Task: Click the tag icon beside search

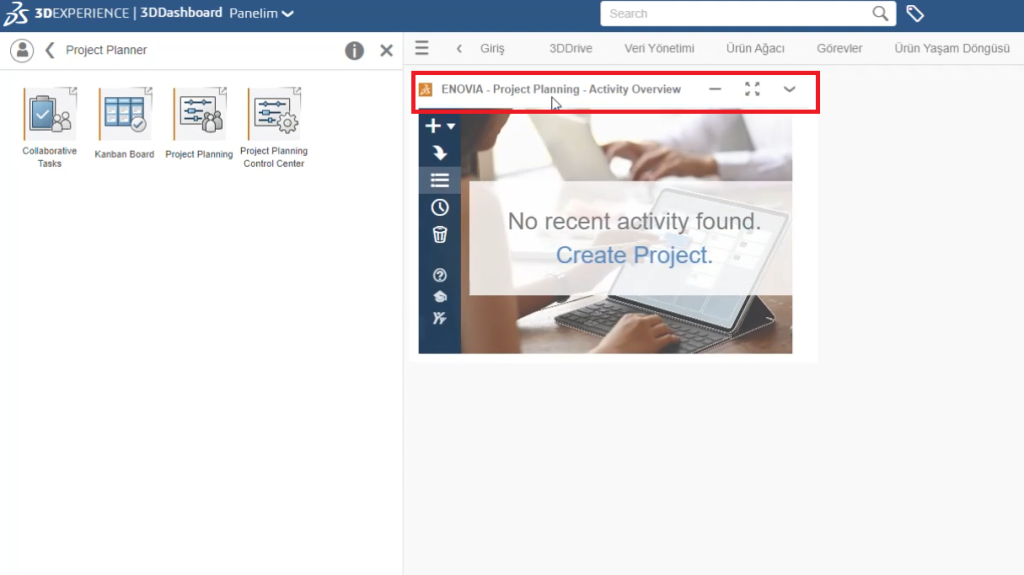Action: [915, 14]
